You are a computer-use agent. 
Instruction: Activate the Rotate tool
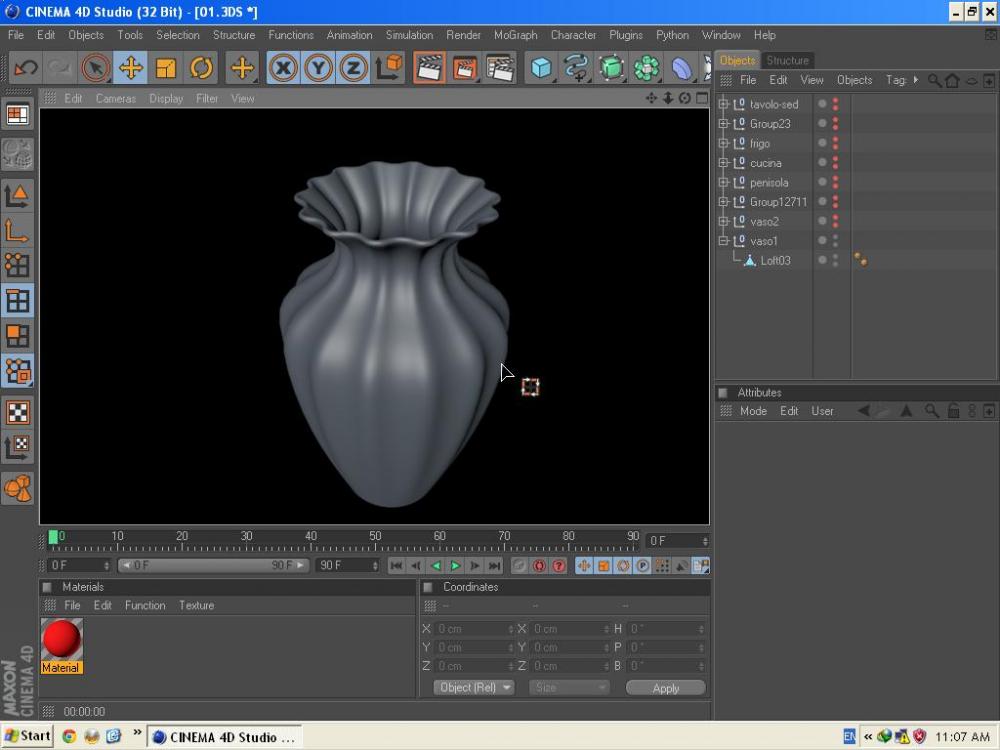201,68
